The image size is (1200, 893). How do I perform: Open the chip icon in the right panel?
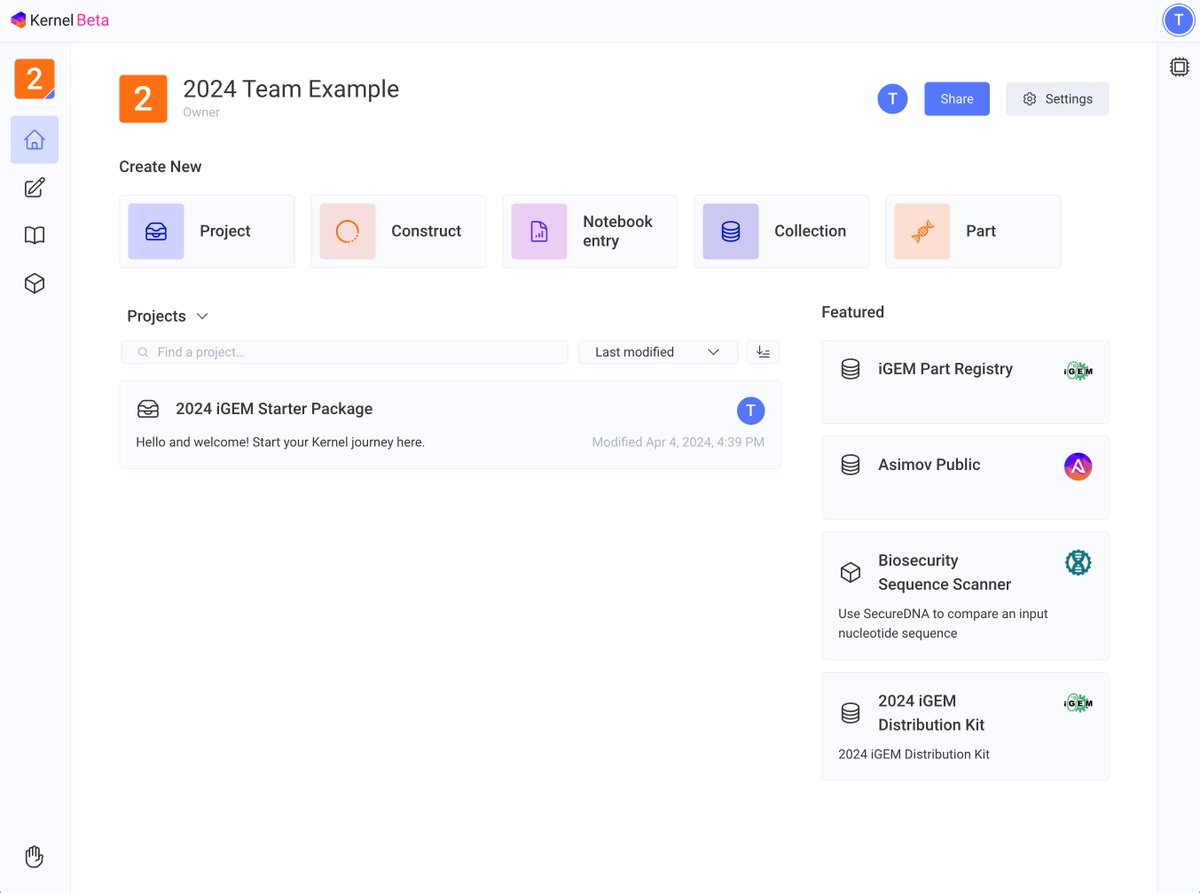(1179, 67)
